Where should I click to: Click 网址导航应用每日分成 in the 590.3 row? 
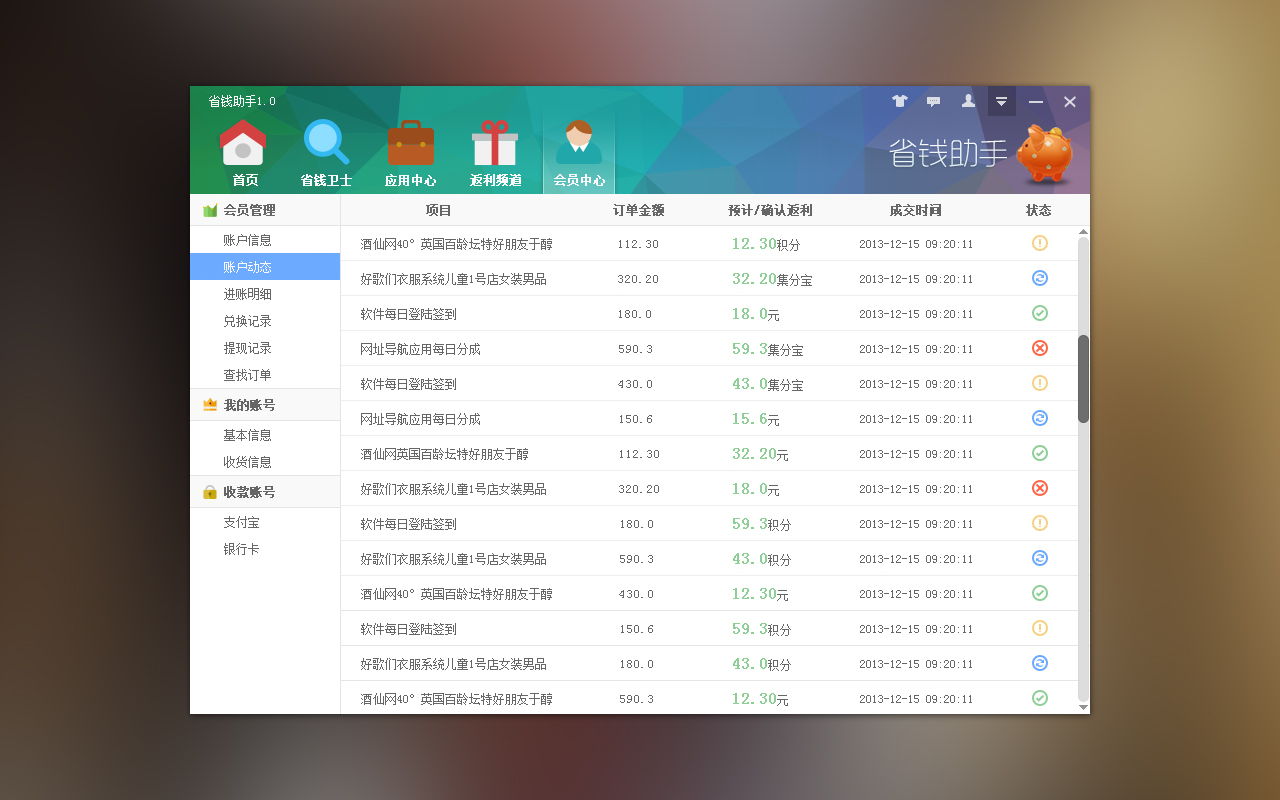click(x=420, y=349)
